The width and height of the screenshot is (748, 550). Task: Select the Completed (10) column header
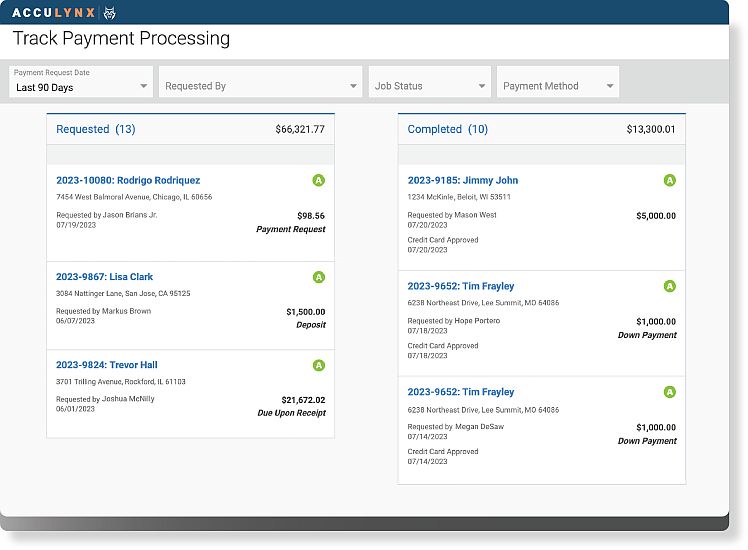448,130
